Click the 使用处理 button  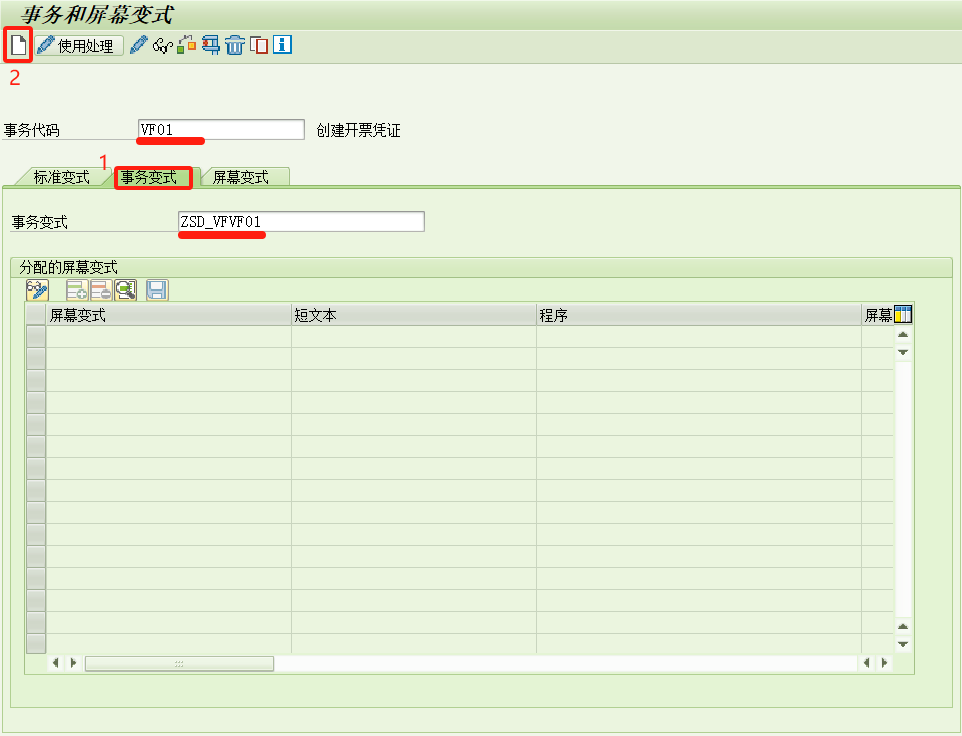(79, 45)
